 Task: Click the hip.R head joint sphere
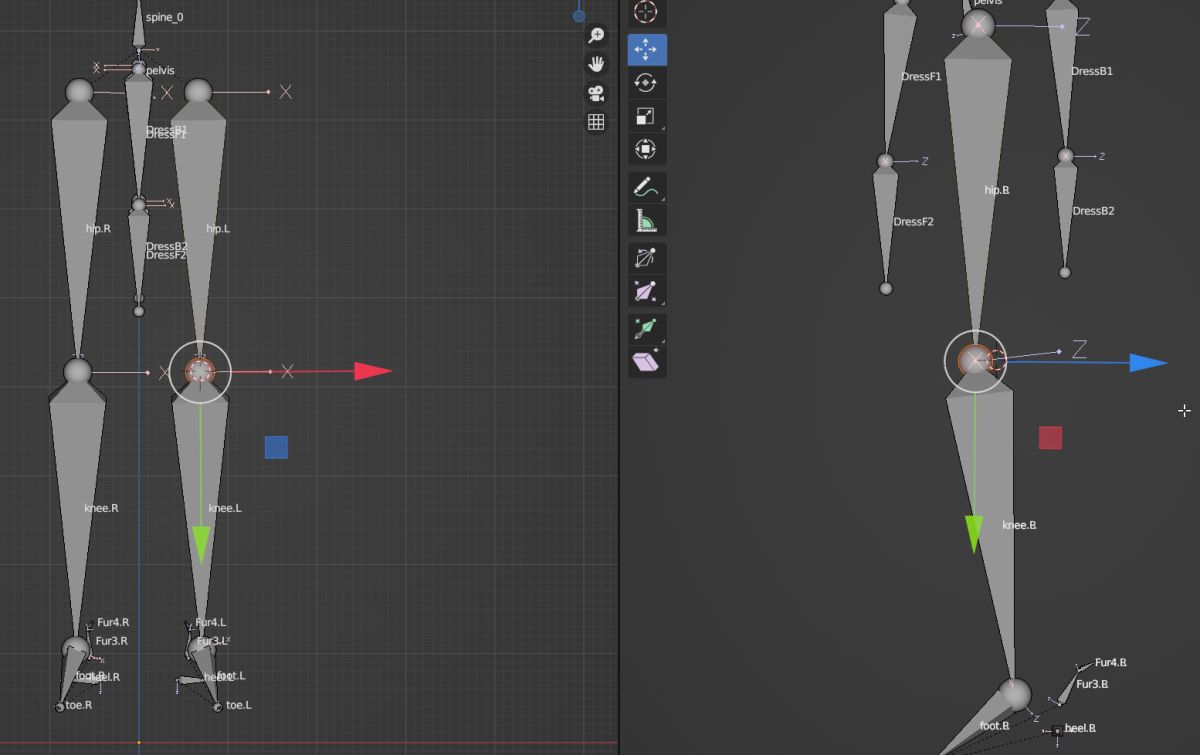click(79, 92)
